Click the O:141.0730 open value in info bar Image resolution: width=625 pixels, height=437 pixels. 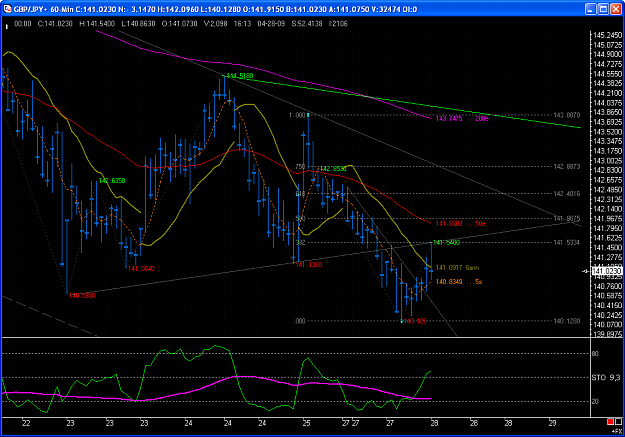(x=179, y=24)
